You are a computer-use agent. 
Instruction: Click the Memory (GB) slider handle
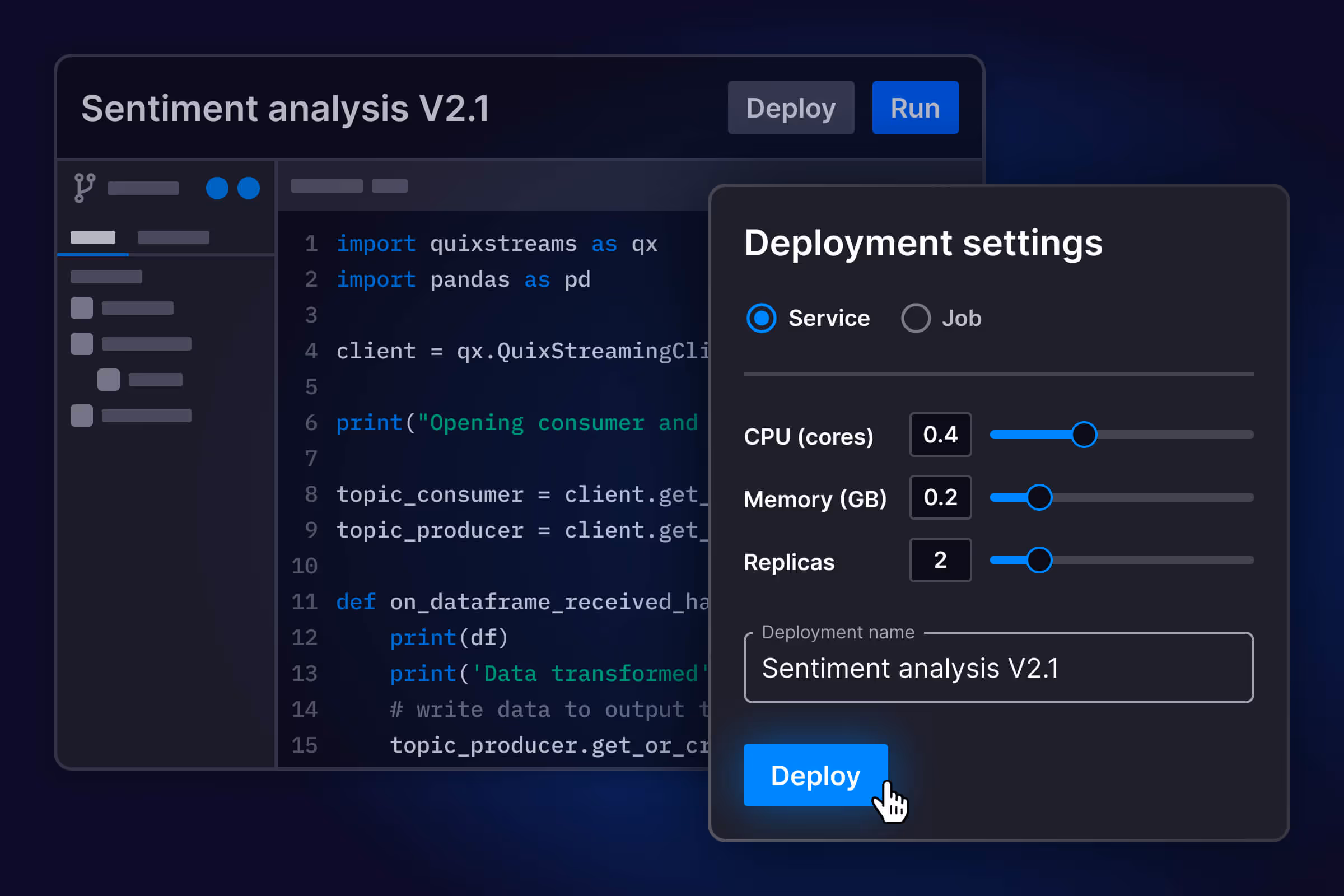pos(1039,497)
